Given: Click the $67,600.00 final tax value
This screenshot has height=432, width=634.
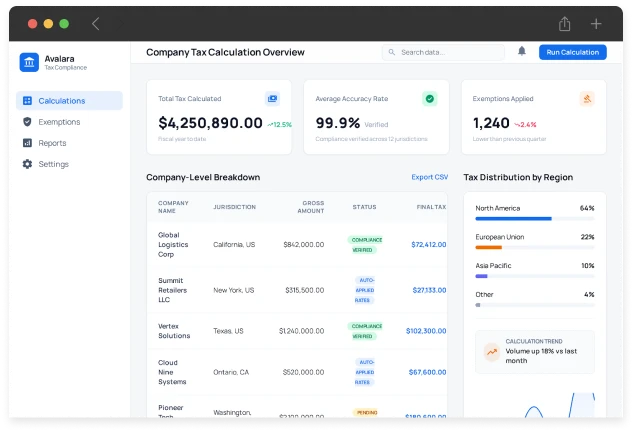Looking at the screenshot, I should (x=427, y=372).
